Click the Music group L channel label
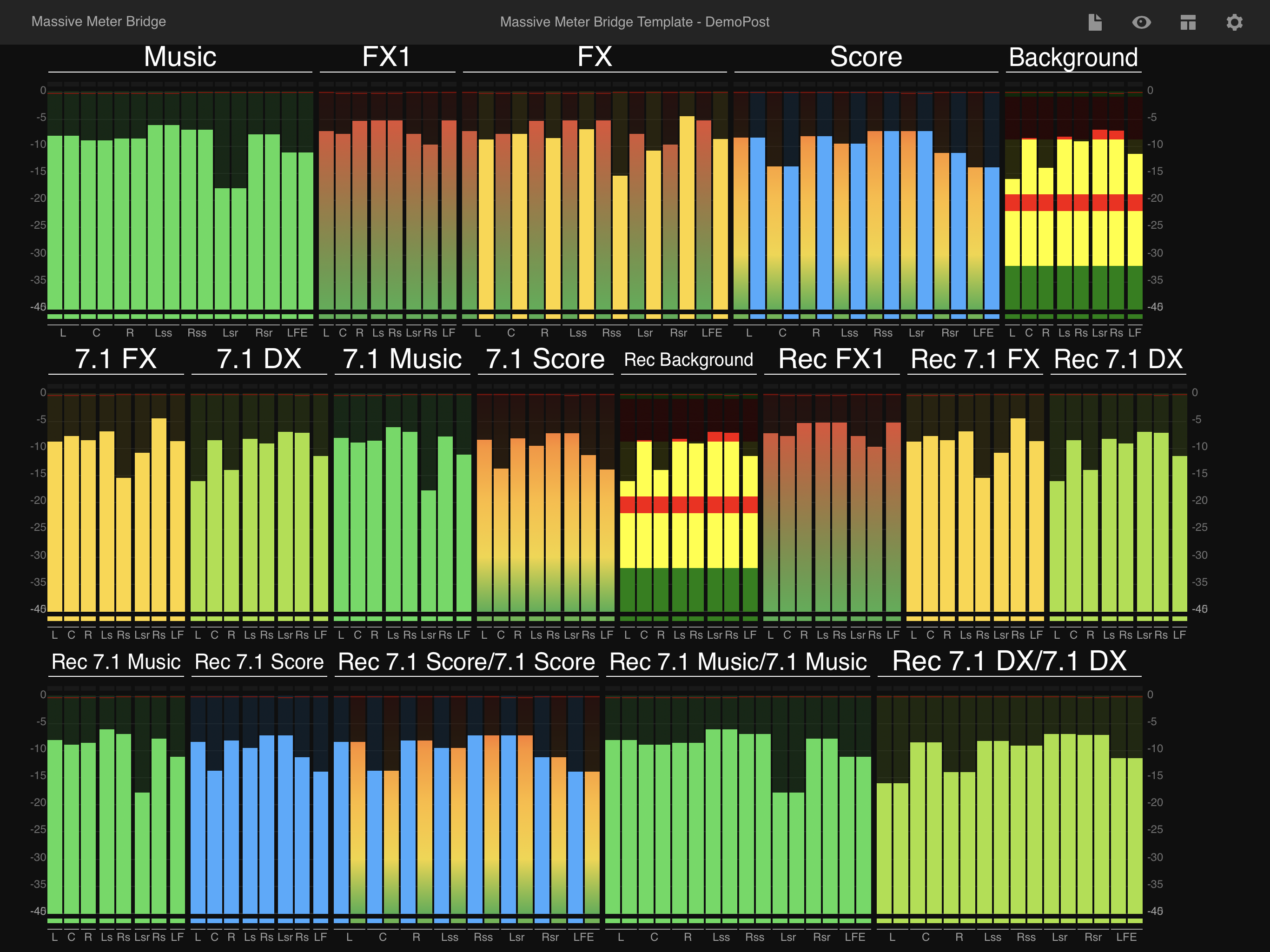This screenshot has width=1270, height=952. 63,332
